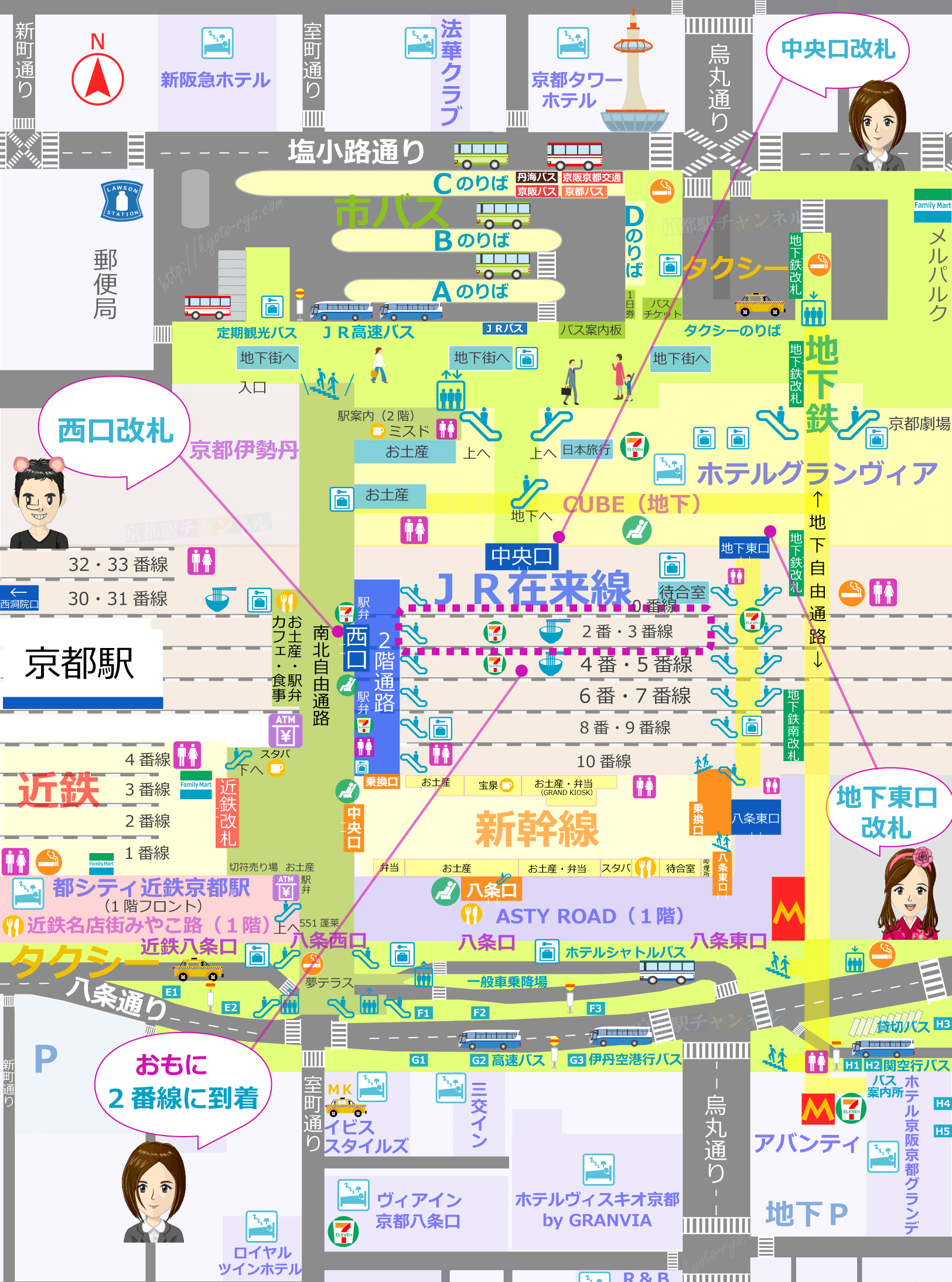Viewport: 952px width, 1282px height.
Task: Click the restroom icon by 32・33番線
Action: point(202,561)
